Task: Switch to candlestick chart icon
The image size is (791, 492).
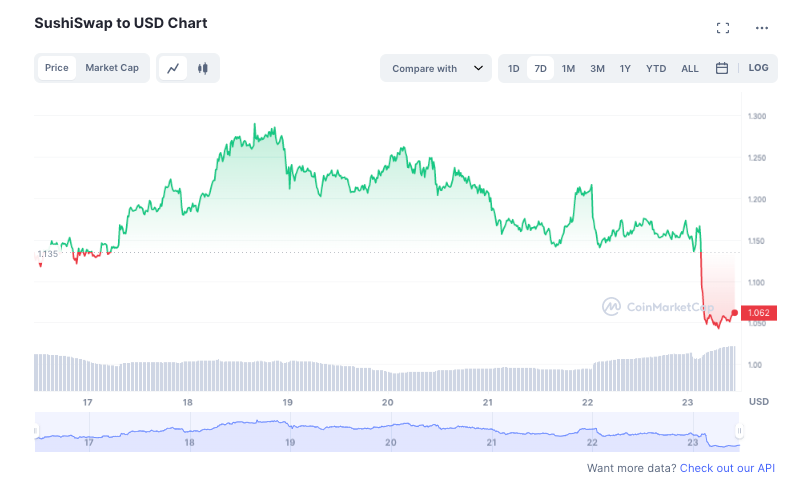Action: coord(203,68)
